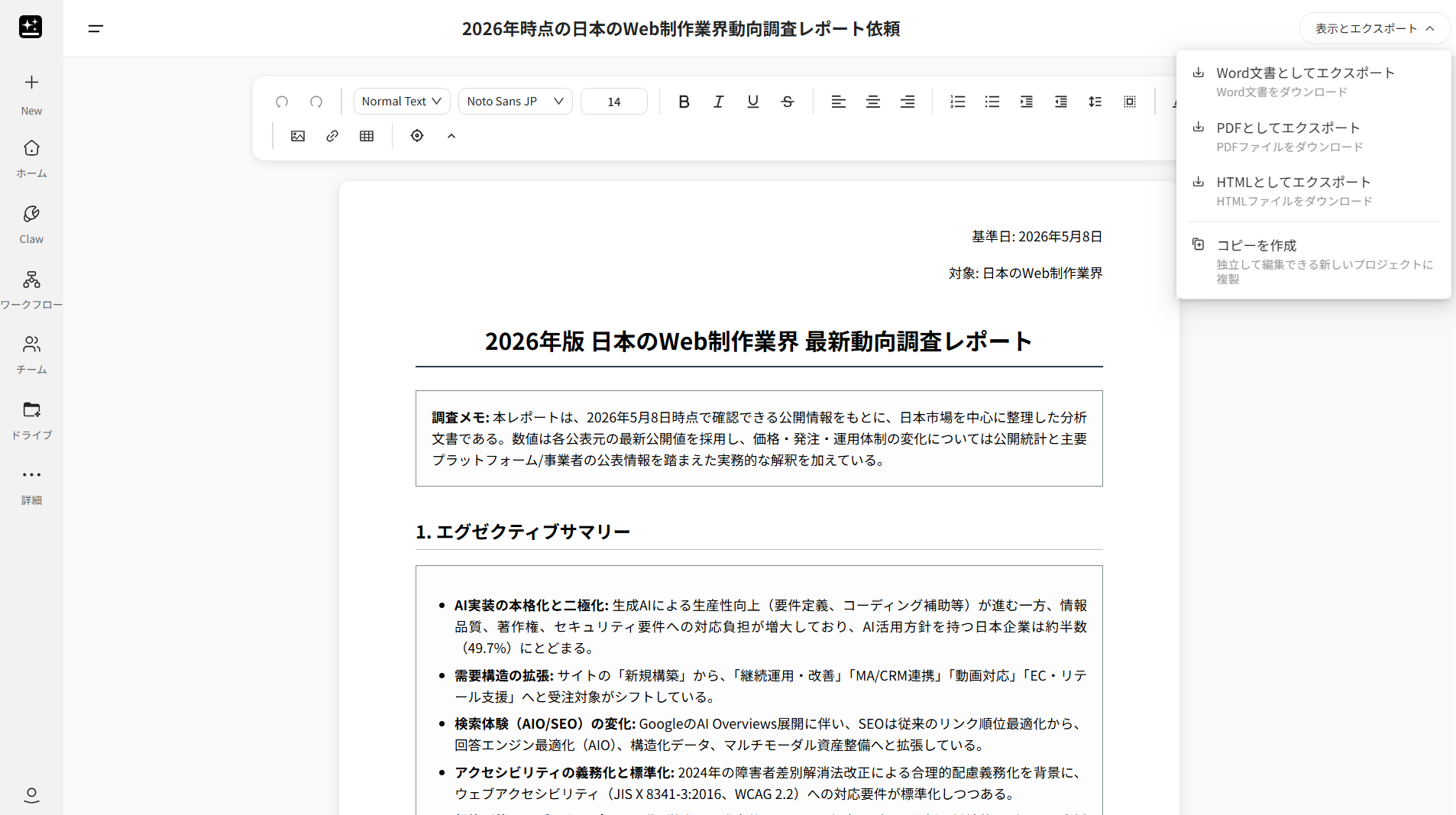The image size is (1456, 815).
Task: Click the 基準日: 2026年5月8日 line
Action: (1037, 237)
